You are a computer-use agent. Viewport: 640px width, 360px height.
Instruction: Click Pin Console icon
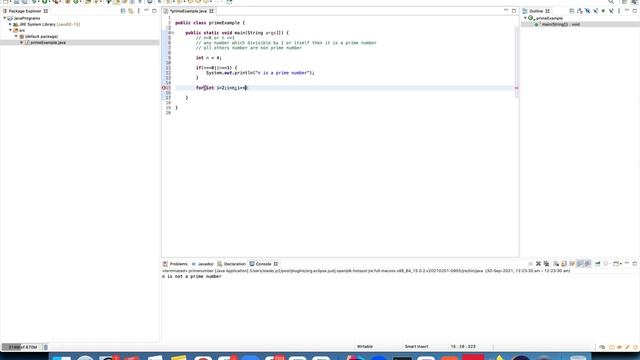pos(598,264)
